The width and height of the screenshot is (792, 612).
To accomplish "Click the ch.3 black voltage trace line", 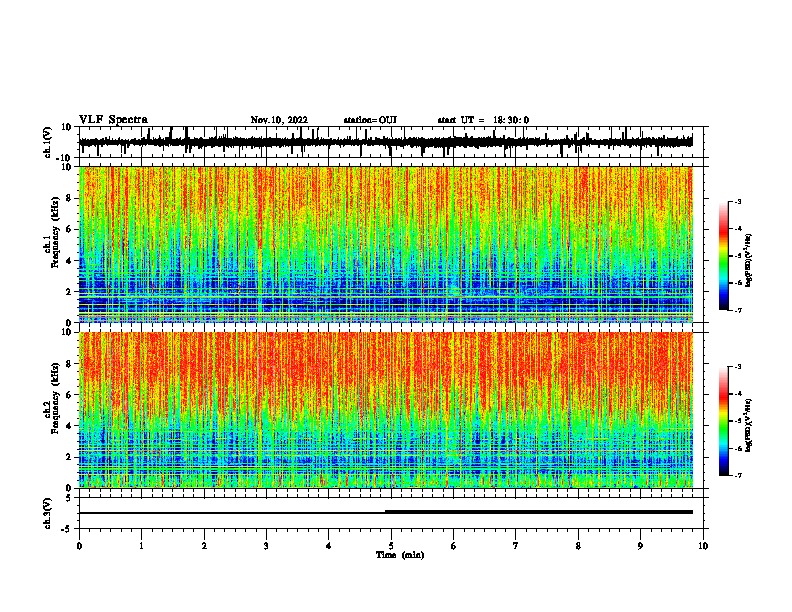I will pyautogui.click(x=385, y=512).
